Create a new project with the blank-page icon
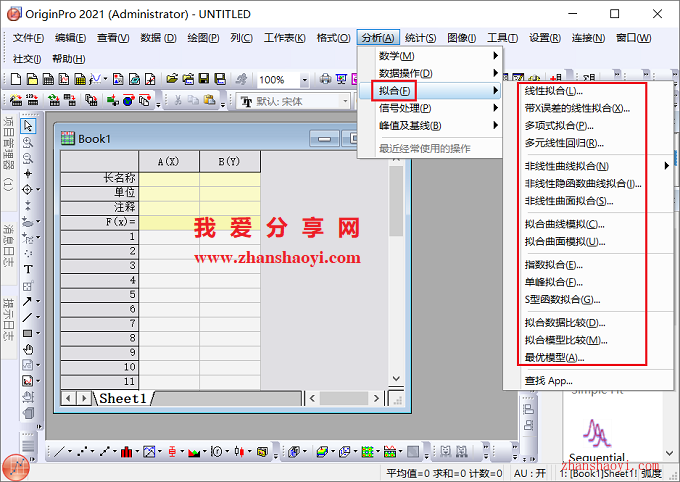680x482 pixels. pyautogui.click(x=16, y=79)
